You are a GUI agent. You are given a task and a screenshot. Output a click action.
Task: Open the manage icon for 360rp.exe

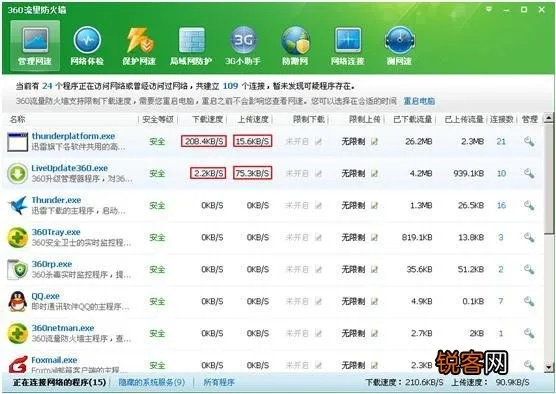coord(529,270)
